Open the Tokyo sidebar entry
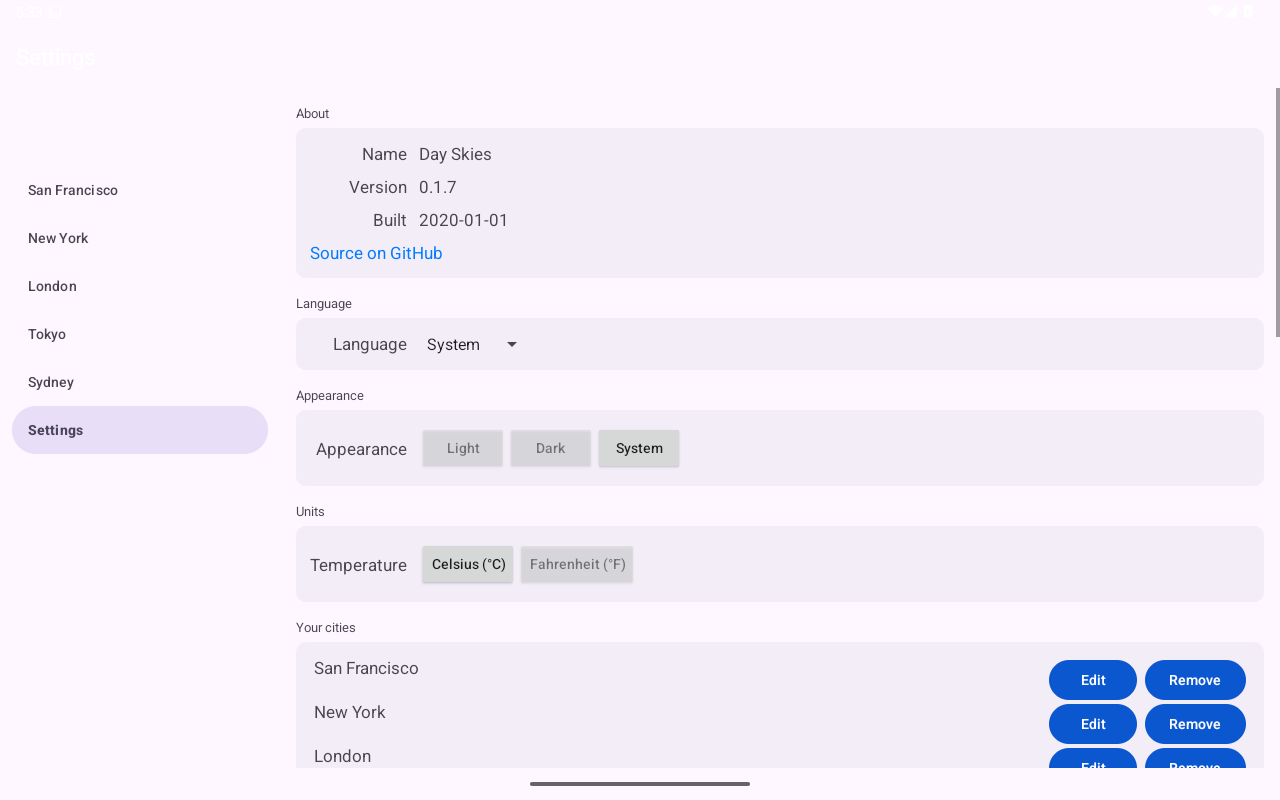The width and height of the screenshot is (1280, 800). (x=140, y=334)
